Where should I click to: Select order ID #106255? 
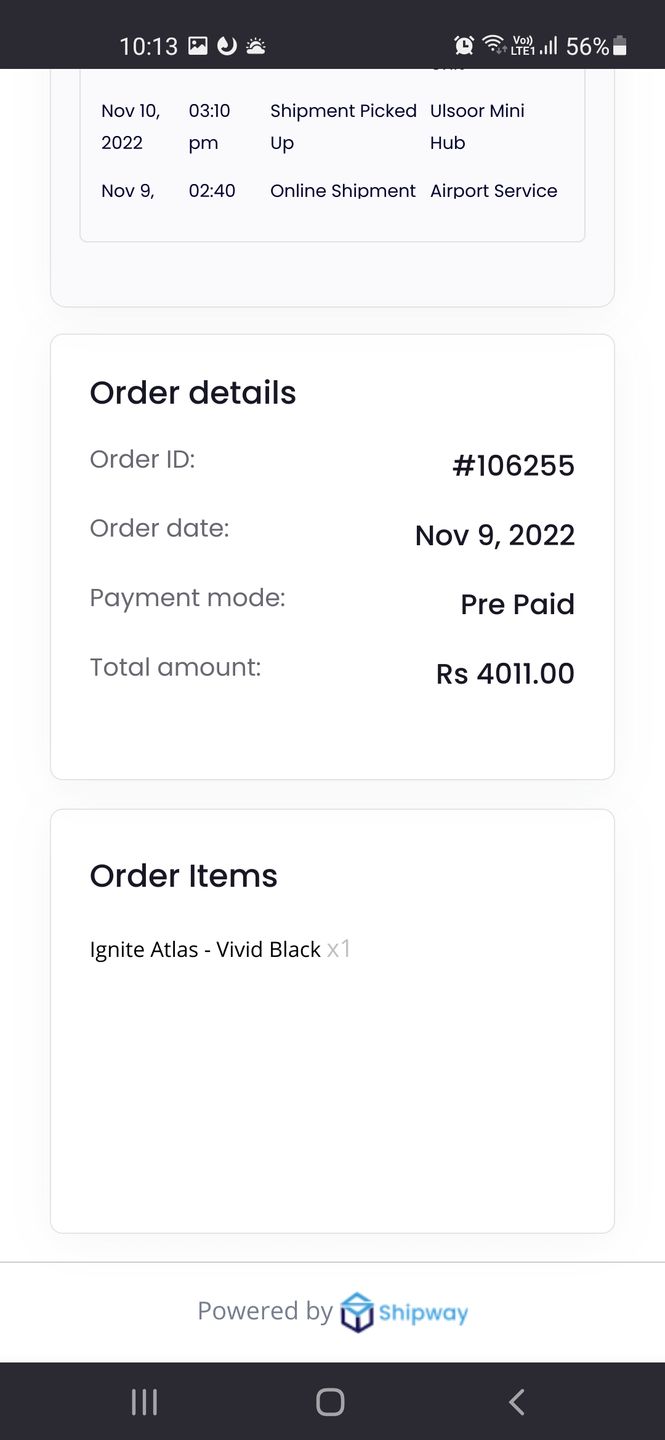click(513, 465)
